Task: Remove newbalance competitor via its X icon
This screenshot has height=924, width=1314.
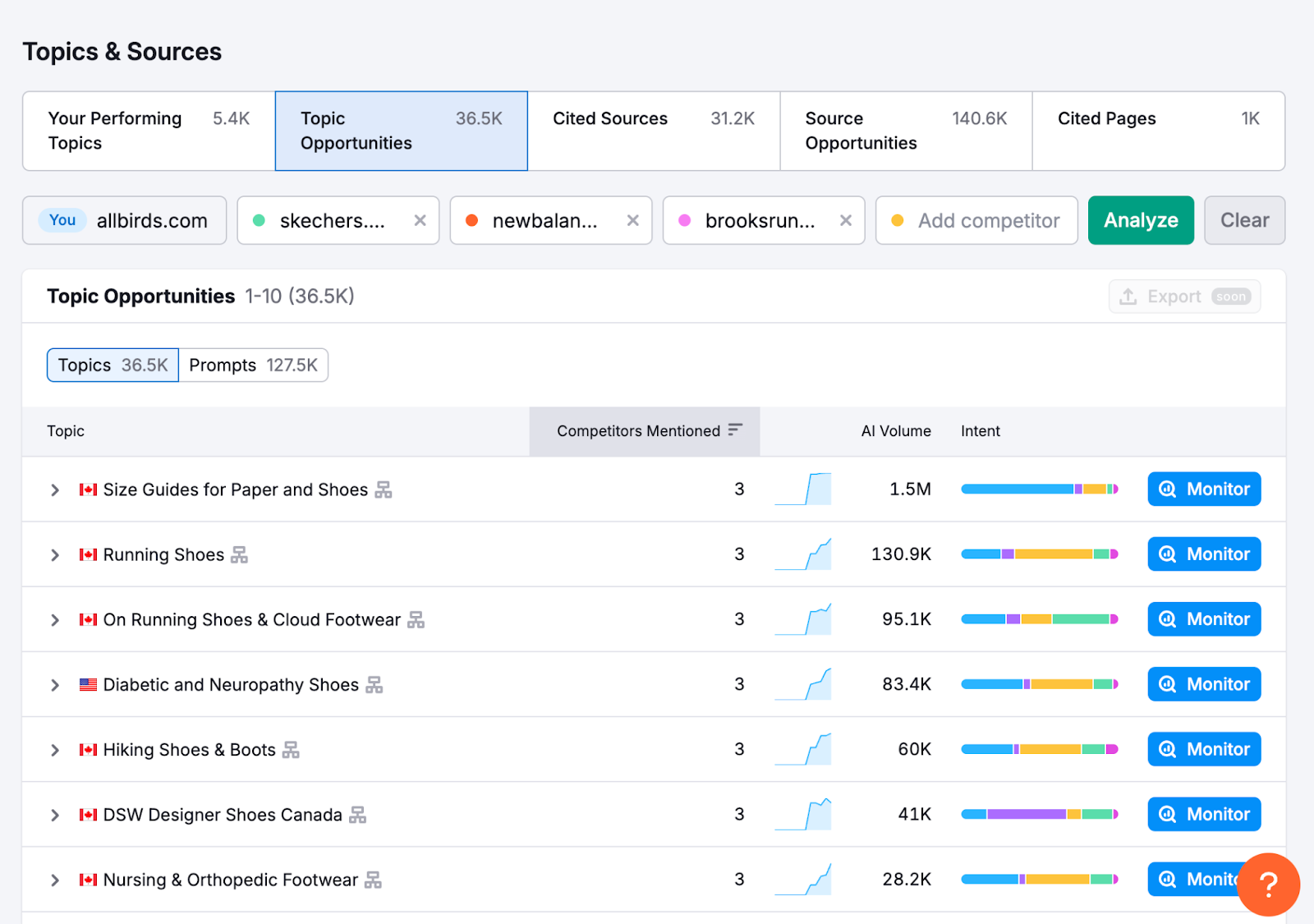Action: [632, 220]
